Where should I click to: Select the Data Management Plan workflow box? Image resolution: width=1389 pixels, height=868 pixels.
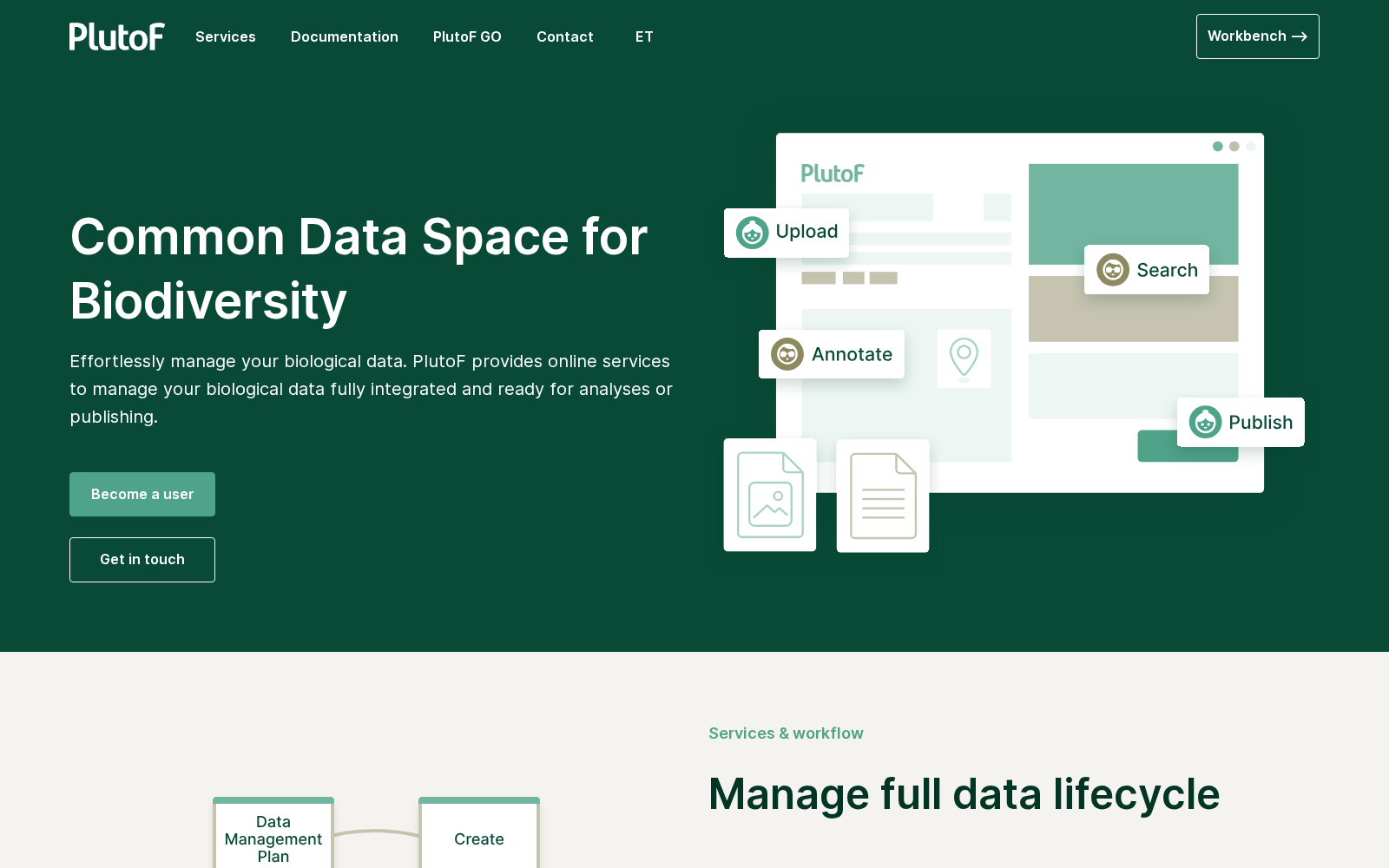[273, 833]
